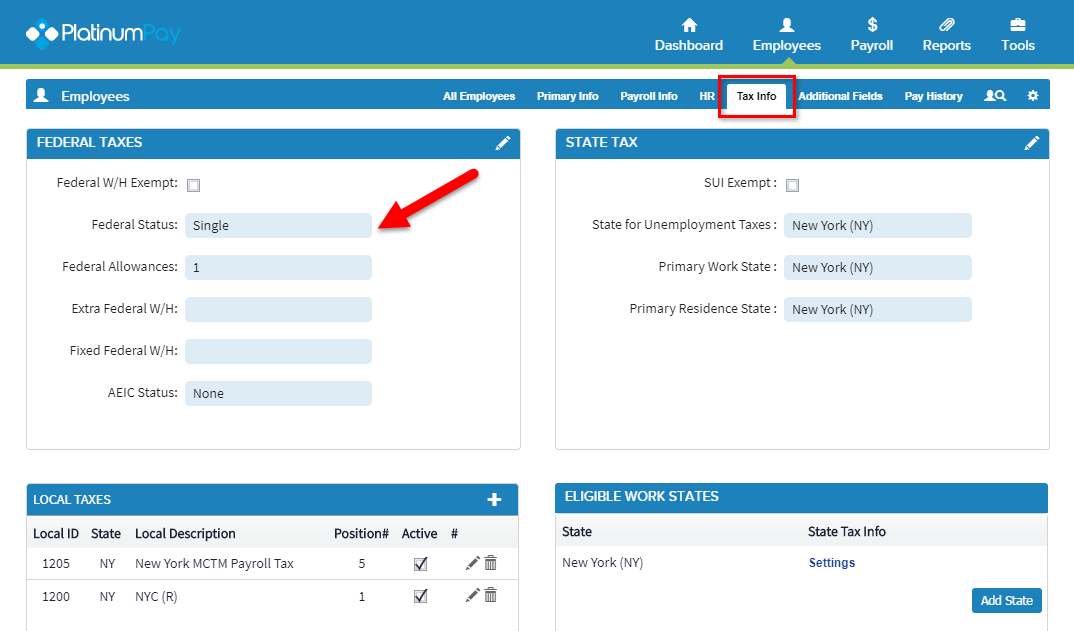Click the Position# column header
This screenshot has width=1074, height=631.
(361, 533)
